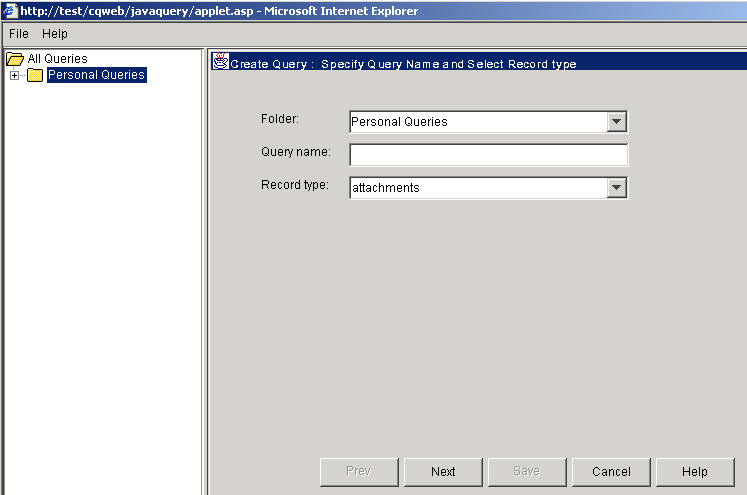The image size is (747, 495).
Task: Click the Folder combo box showing Personal Queries
Action: pos(488,121)
